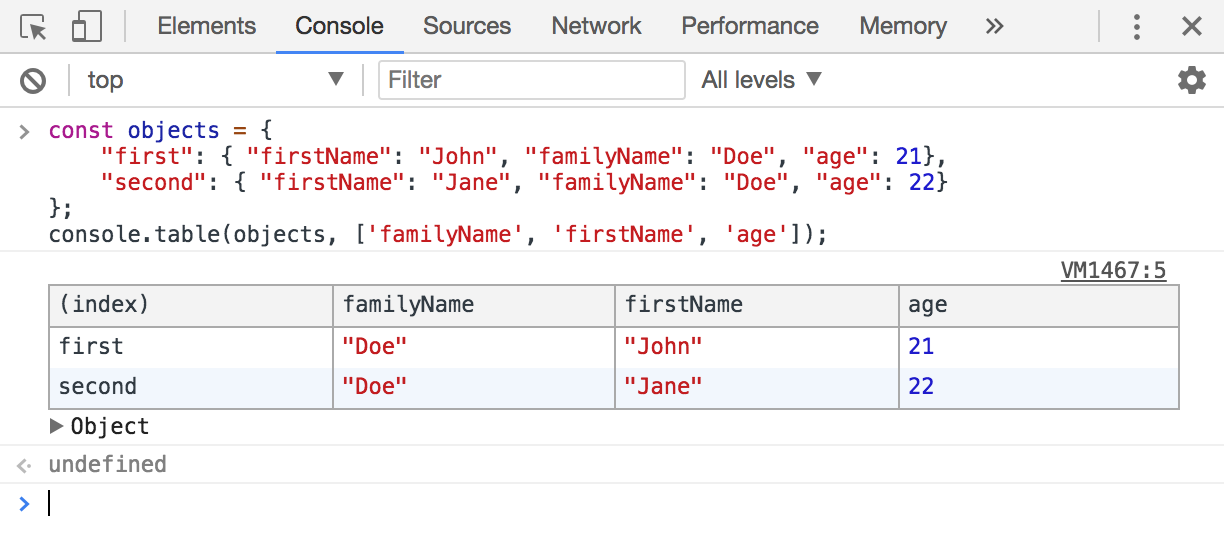Switch to the Sources tab
The height and width of the screenshot is (533, 1224).
pyautogui.click(x=466, y=27)
